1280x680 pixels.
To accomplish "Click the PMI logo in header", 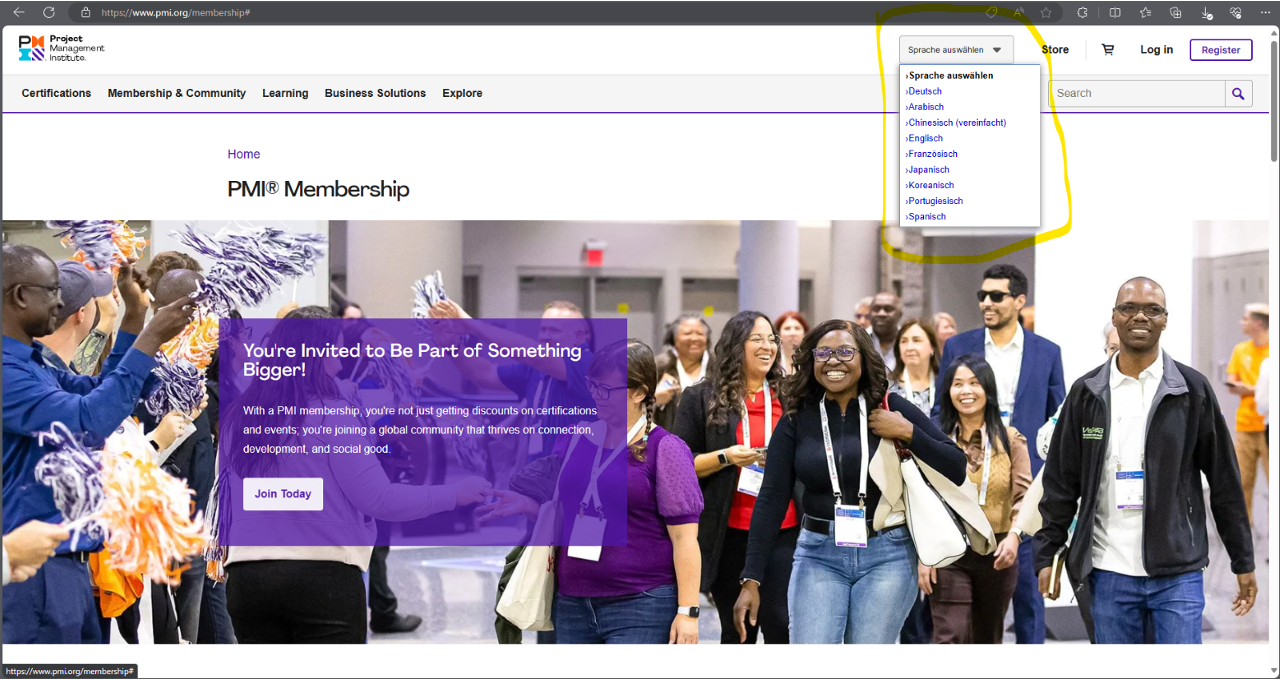I will click(x=61, y=48).
